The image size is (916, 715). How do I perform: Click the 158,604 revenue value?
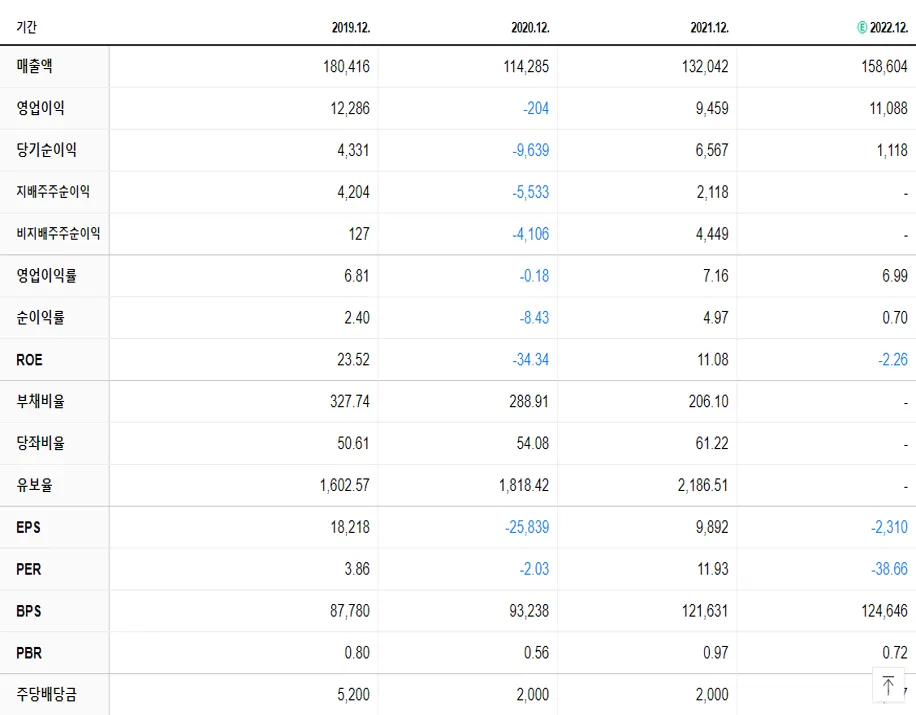pos(884,67)
